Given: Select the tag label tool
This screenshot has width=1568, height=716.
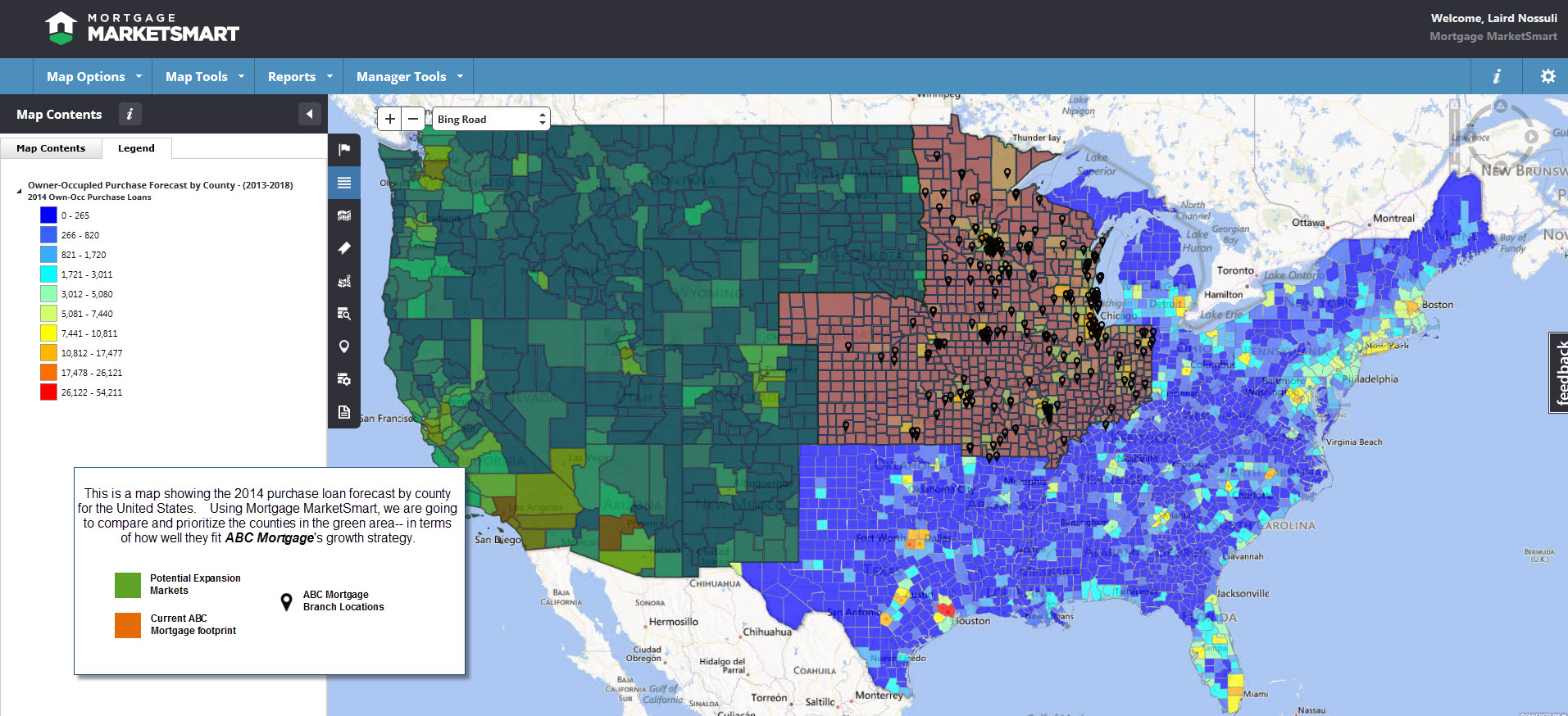Looking at the screenshot, I should click(344, 248).
